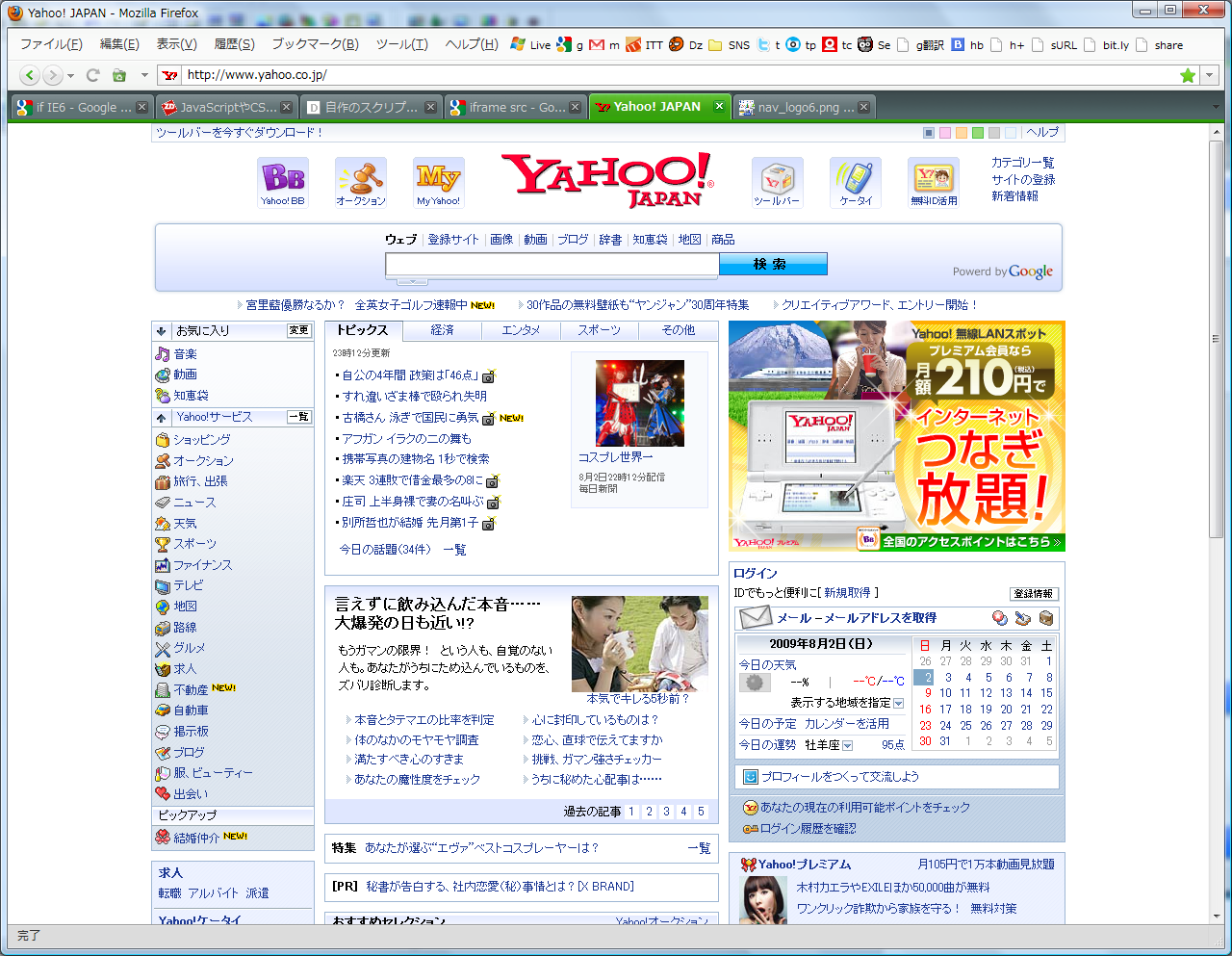
Task: Select August 15 in the calendar
Action: pyautogui.click(x=1046, y=693)
